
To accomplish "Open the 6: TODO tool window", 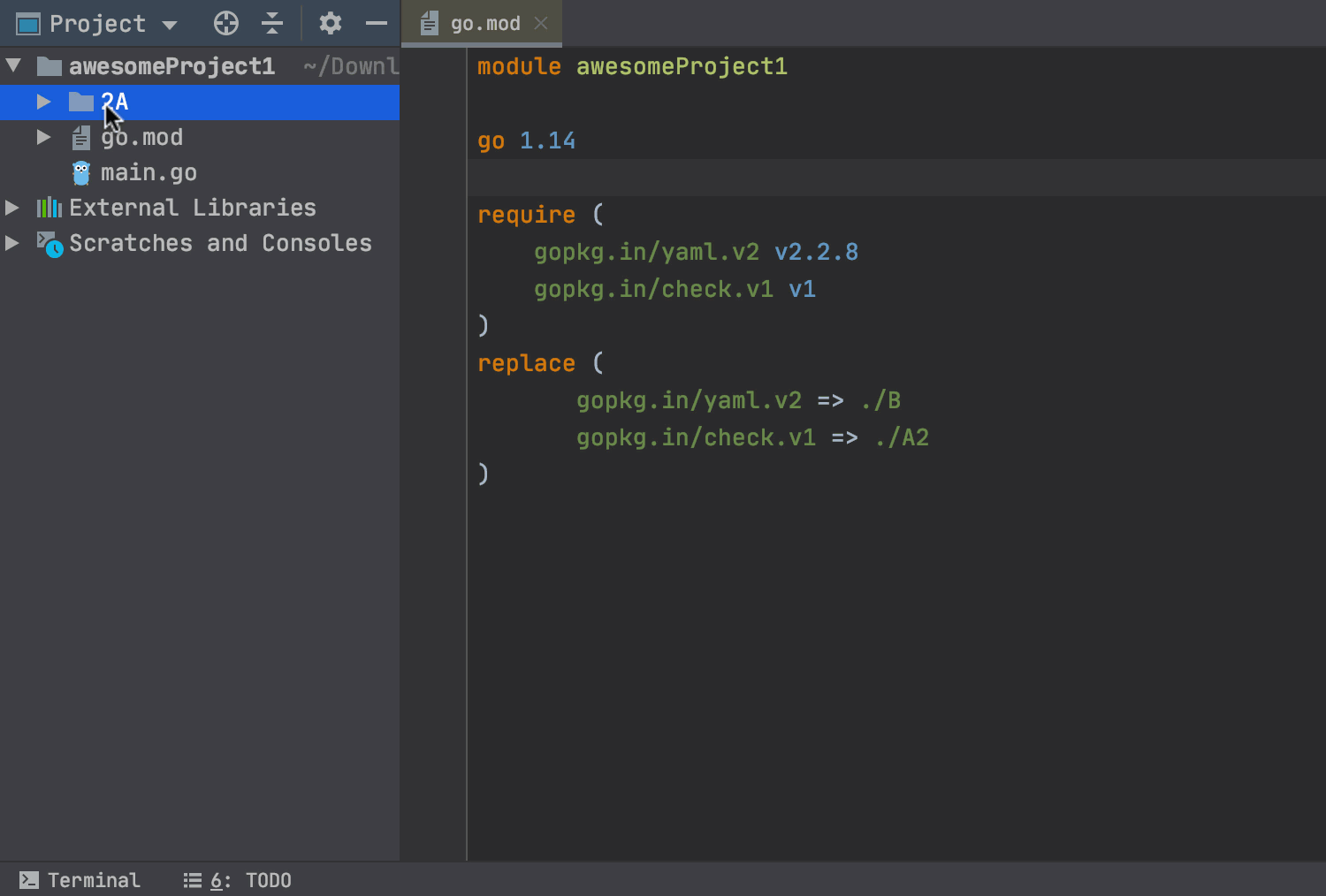I will [x=238, y=880].
